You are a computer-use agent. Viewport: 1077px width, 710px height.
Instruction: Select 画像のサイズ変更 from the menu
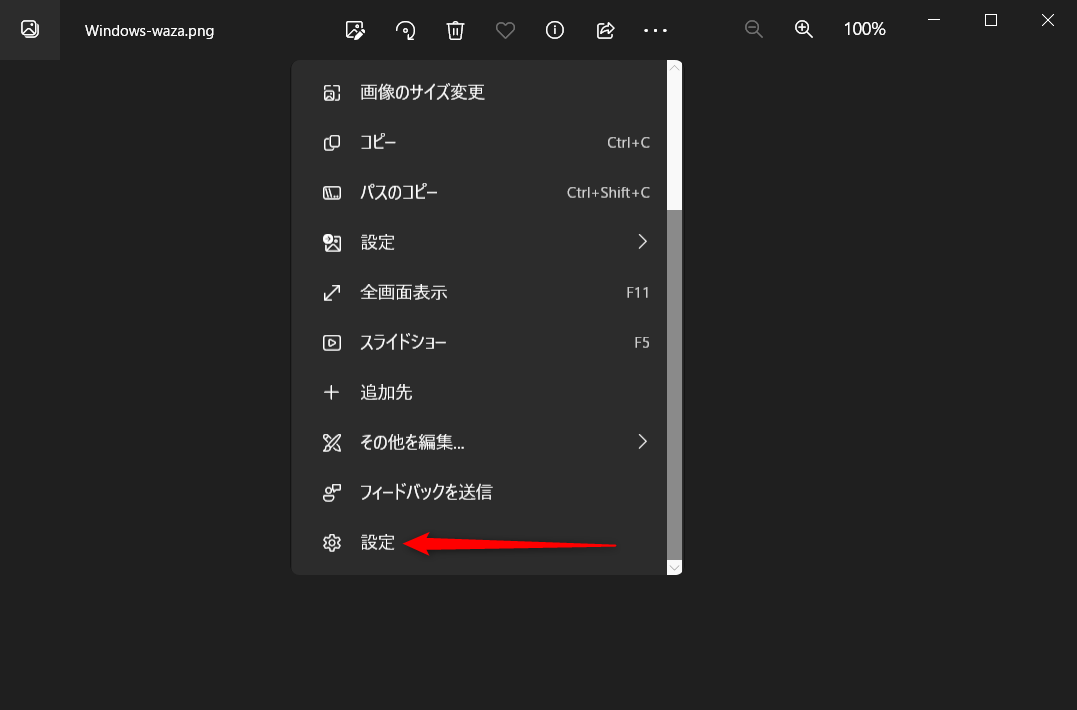[x=422, y=92]
